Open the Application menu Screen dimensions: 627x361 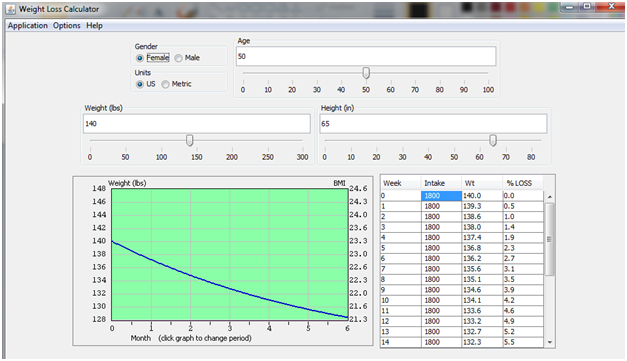(x=28, y=26)
